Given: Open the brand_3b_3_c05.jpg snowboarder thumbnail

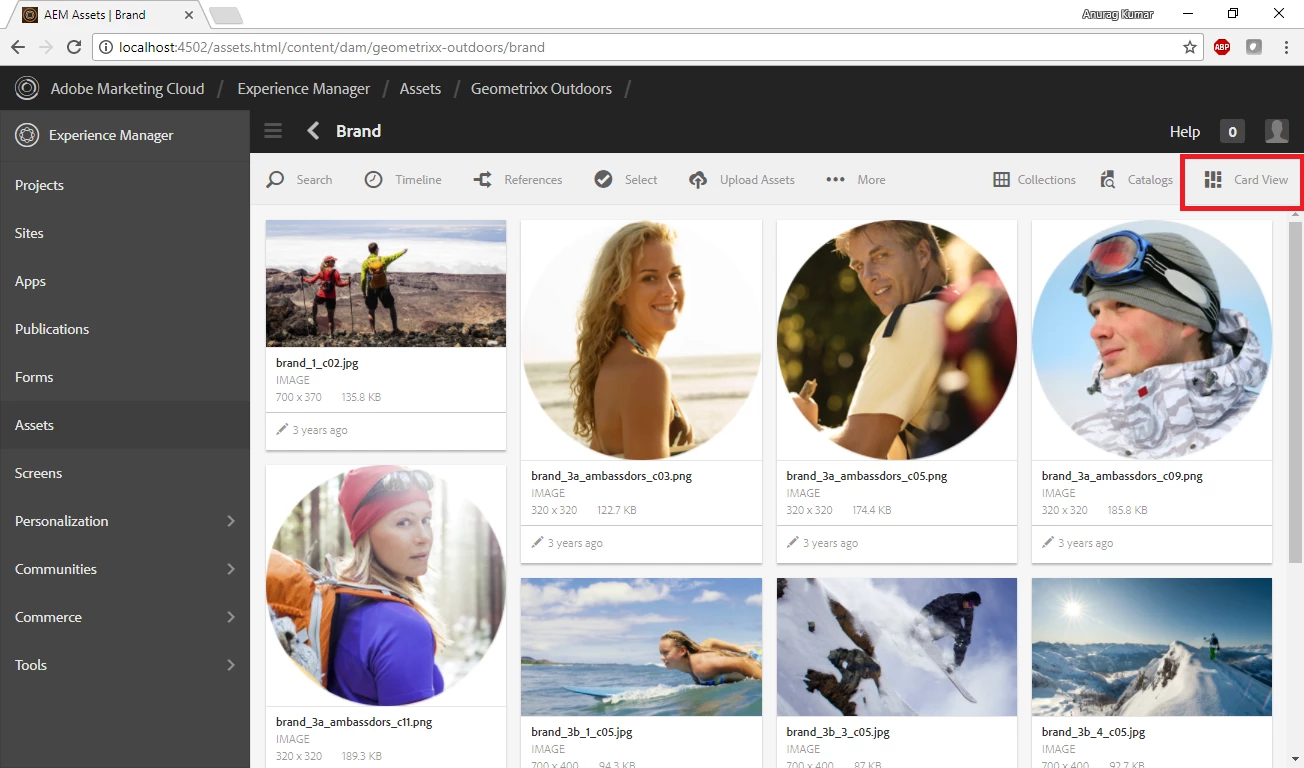Looking at the screenshot, I should click(x=897, y=647).
